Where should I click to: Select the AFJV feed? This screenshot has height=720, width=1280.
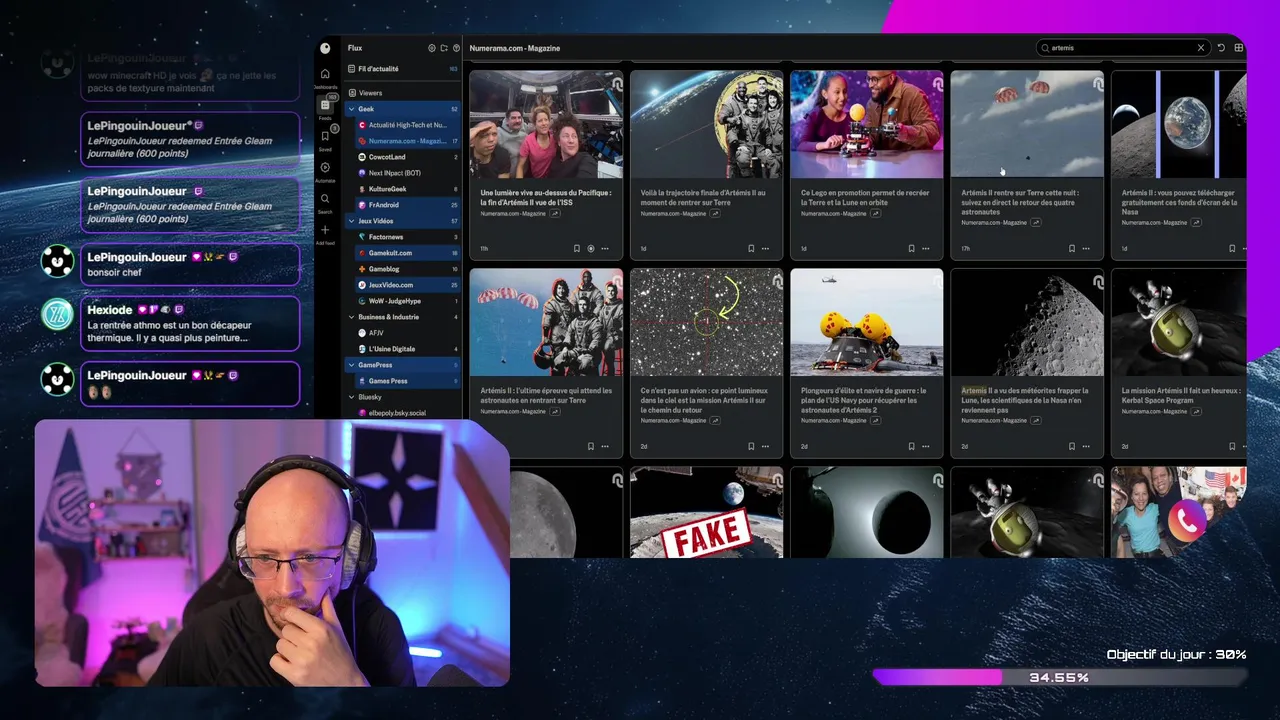click(408, 333)
